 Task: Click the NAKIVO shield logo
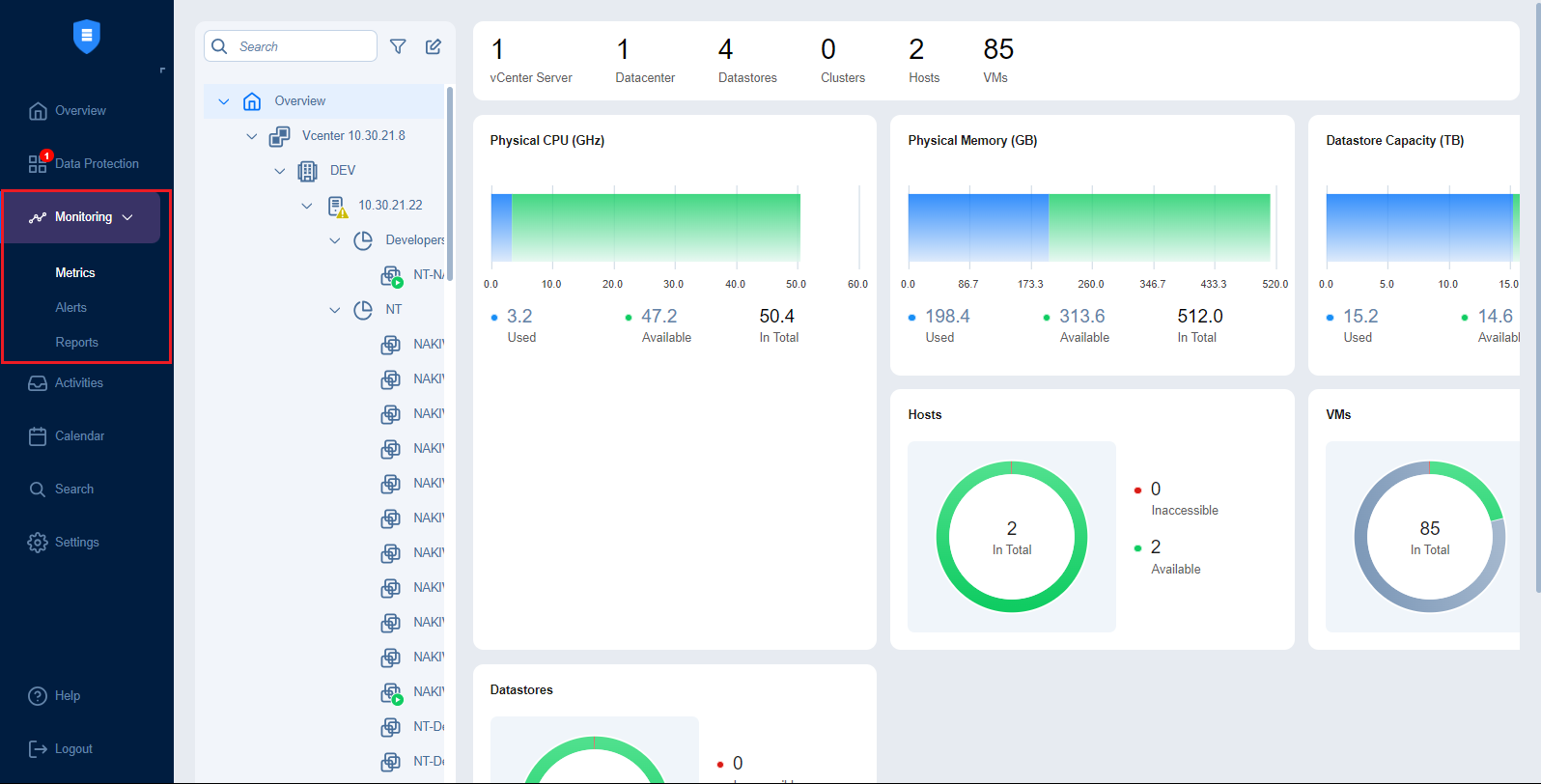point(87,37)
